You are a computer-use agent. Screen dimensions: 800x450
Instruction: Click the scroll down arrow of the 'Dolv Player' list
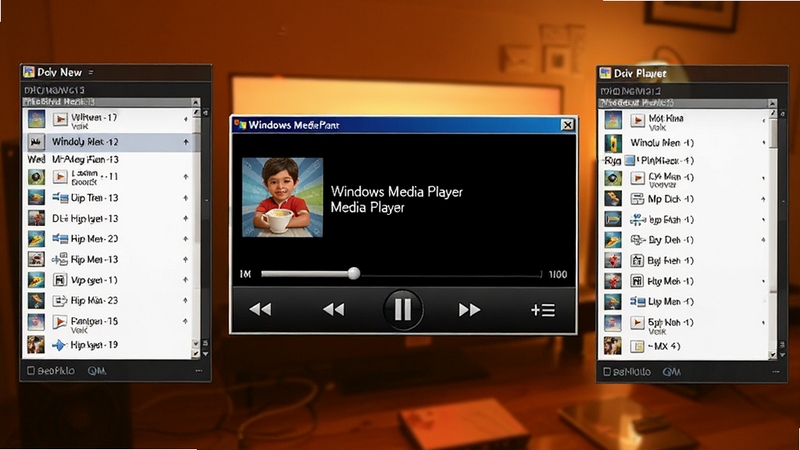coord(772,355)
